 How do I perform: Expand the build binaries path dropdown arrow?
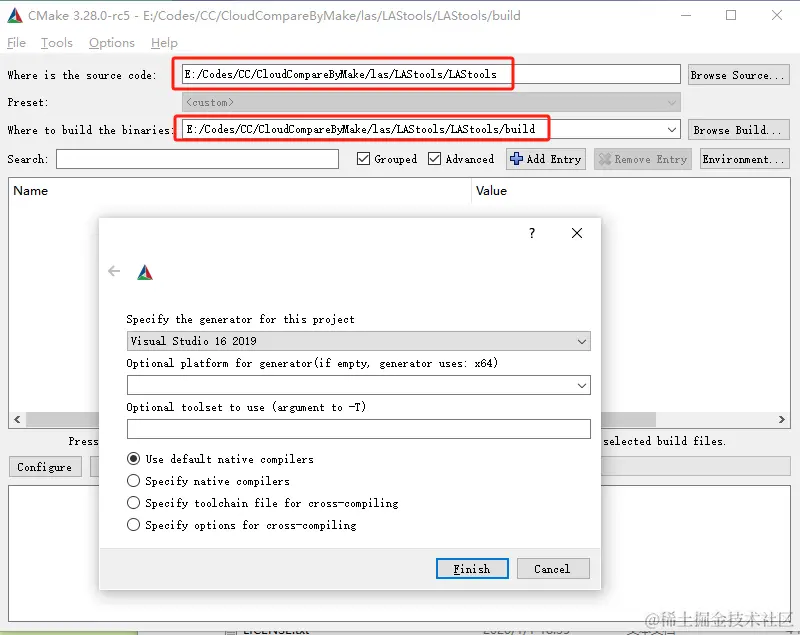(x=671, y=130)
